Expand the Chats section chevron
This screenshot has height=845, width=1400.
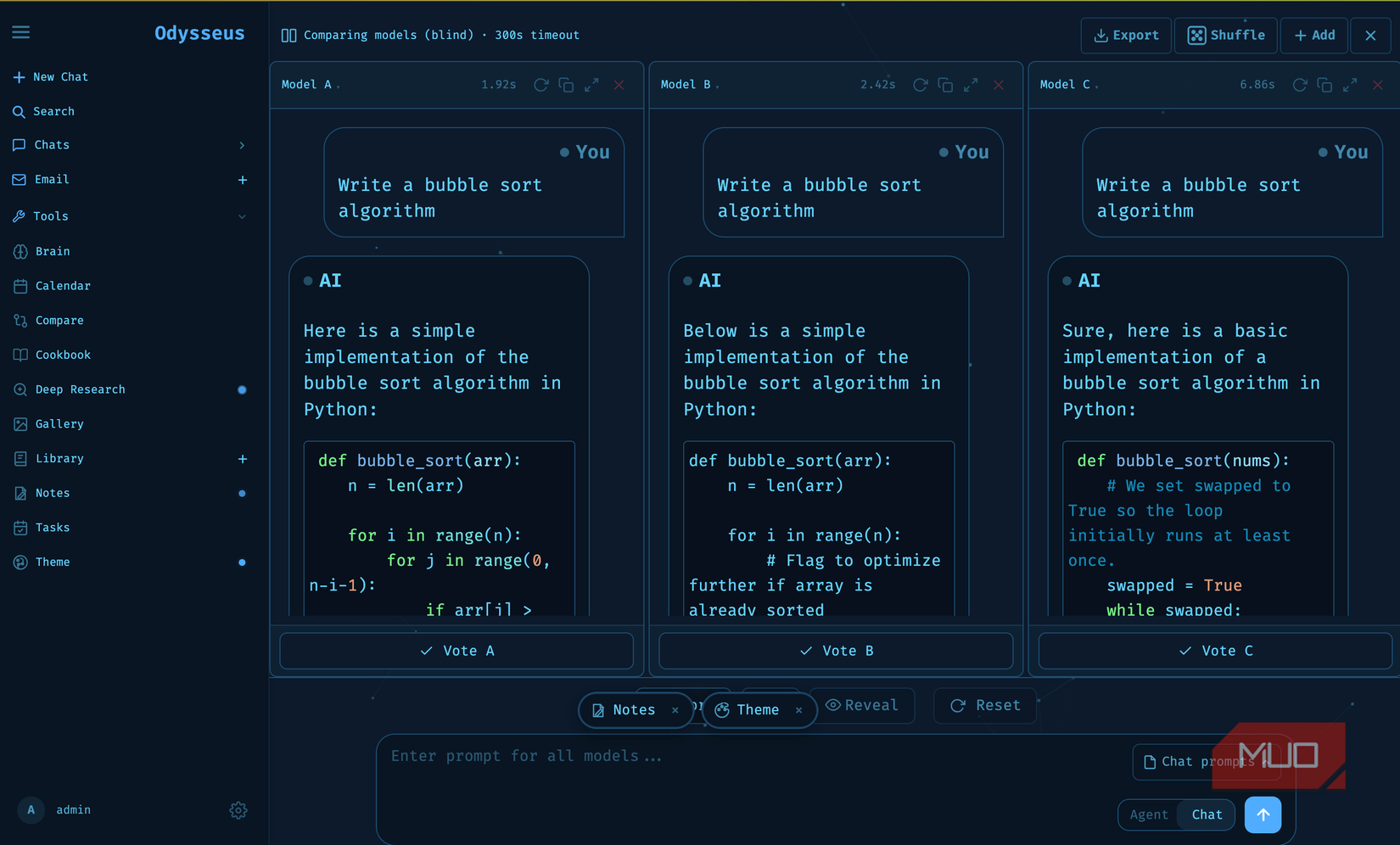point(242,145)
